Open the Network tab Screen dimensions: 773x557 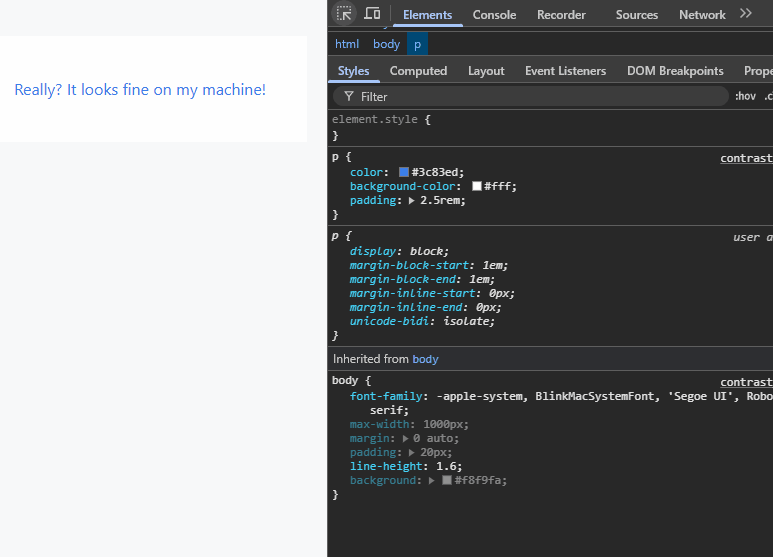[x=703, y=15]
